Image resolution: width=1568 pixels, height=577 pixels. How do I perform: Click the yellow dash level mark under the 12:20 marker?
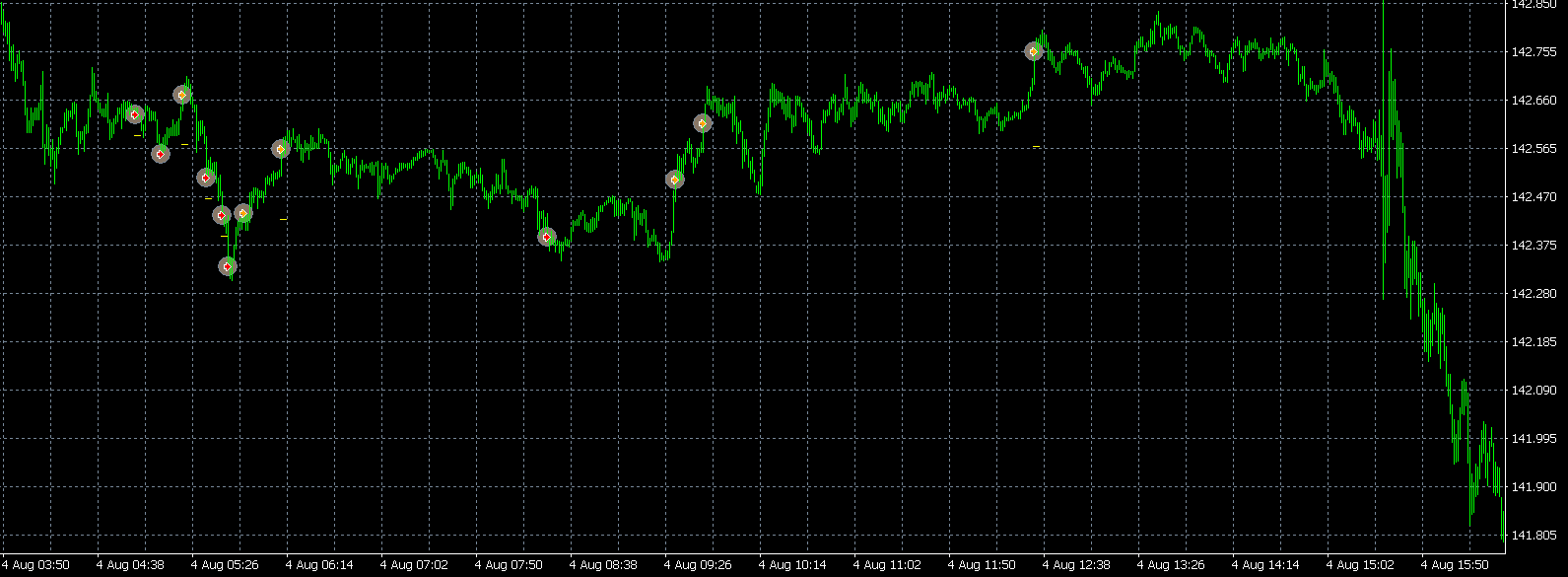coord(1036,146)
